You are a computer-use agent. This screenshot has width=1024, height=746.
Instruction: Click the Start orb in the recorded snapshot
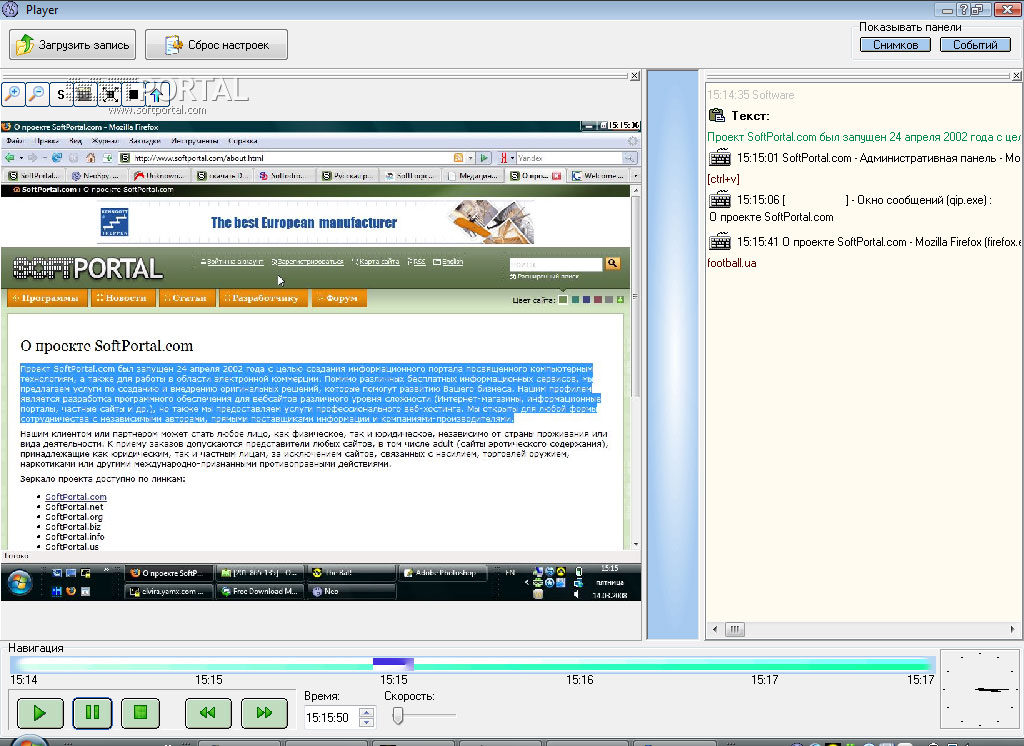click(19, 582)
